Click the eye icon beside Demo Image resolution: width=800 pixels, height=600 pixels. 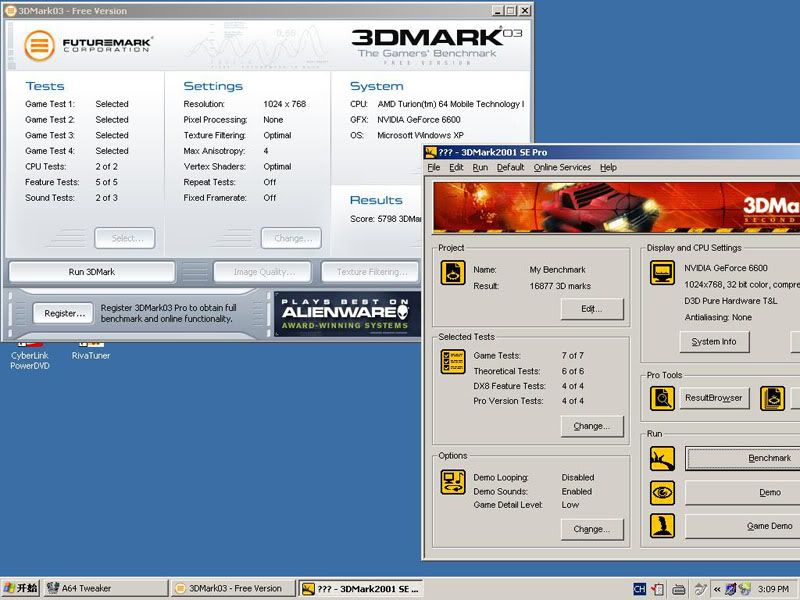coord(662,492)
